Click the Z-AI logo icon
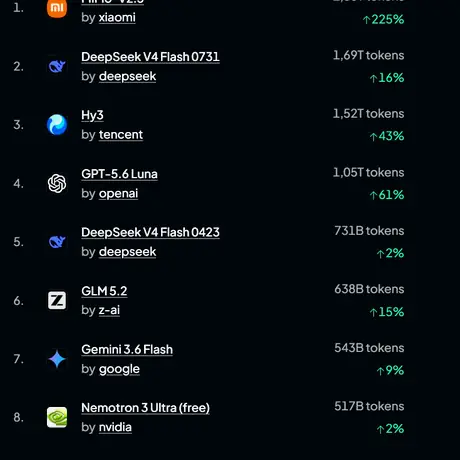460x460 pixels. click(57, 300)
